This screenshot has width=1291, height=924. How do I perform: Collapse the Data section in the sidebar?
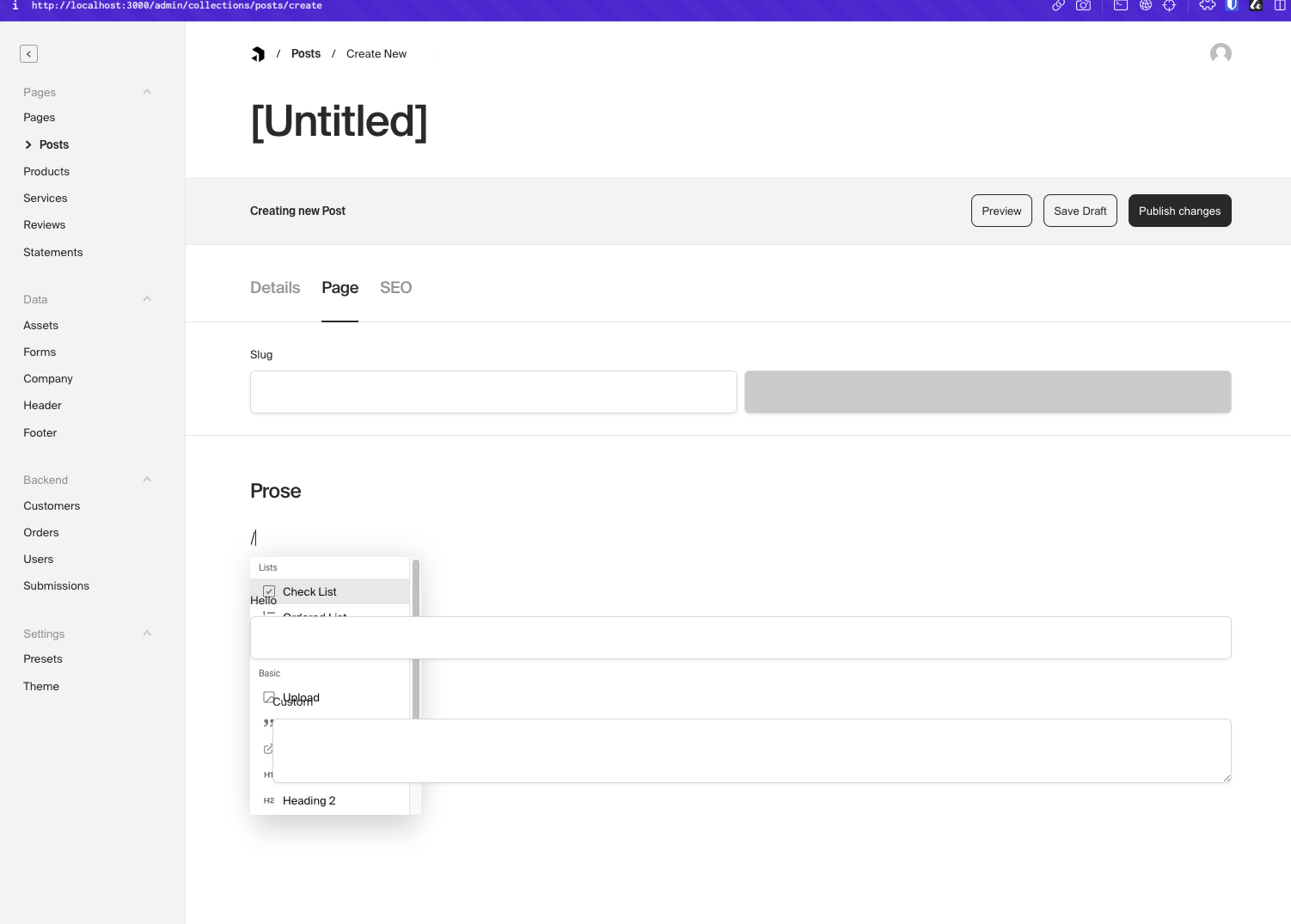[x=147, y=298]
